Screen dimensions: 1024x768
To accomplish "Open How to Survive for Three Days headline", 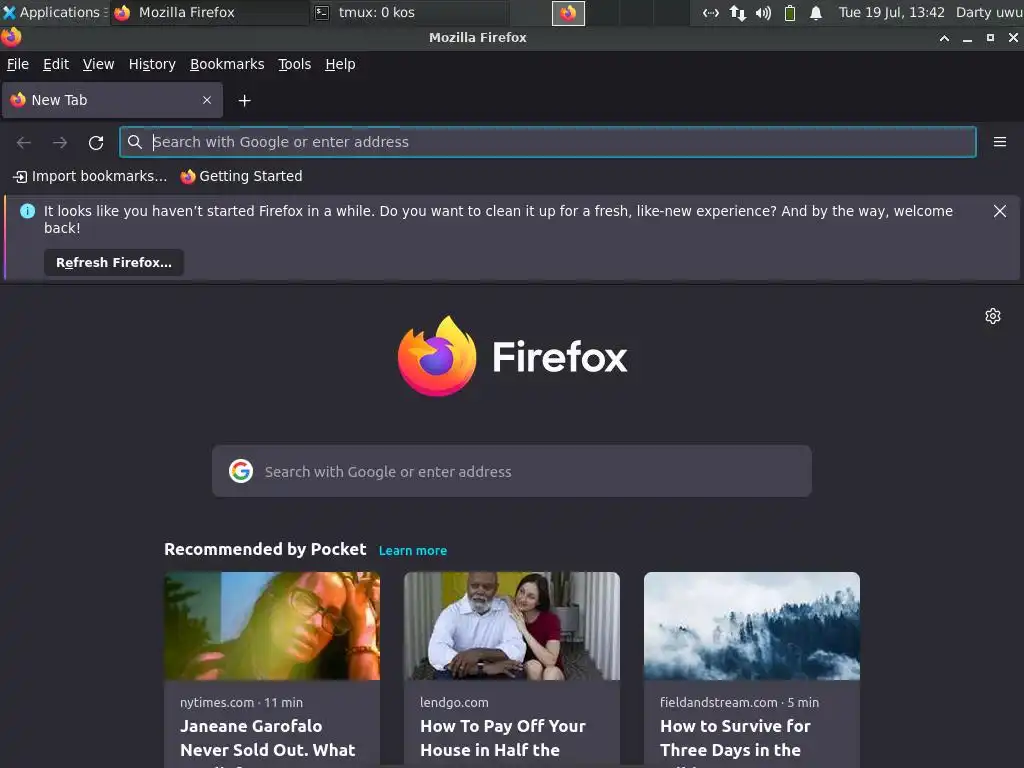I will pyautogui.click(x=735, y=739).
